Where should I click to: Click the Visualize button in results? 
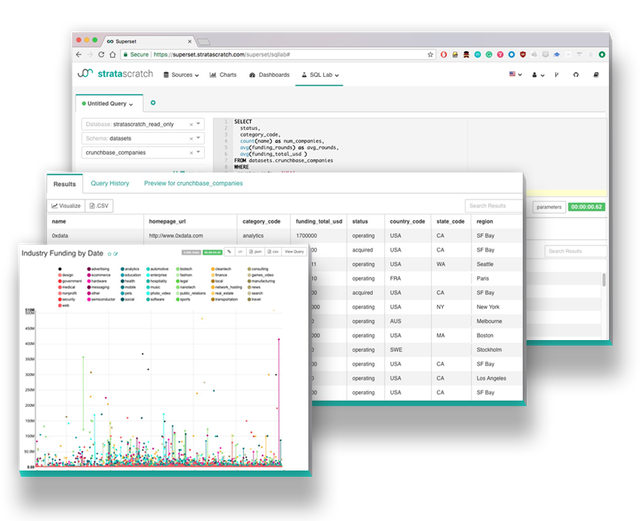pos(66,206)
